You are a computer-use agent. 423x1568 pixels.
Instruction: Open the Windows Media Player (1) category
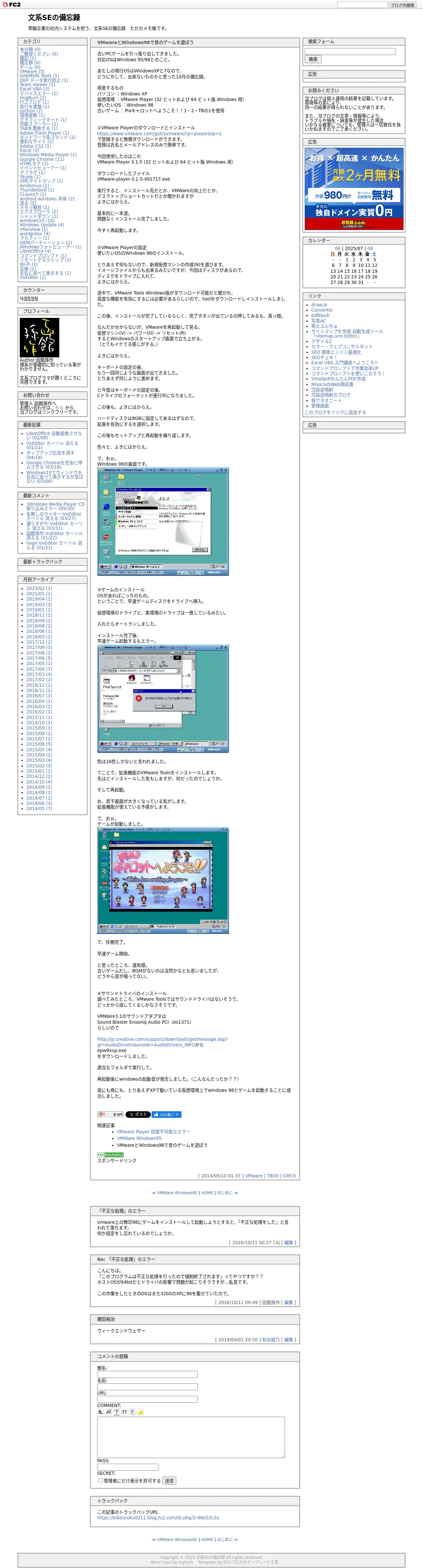(48, 155)
